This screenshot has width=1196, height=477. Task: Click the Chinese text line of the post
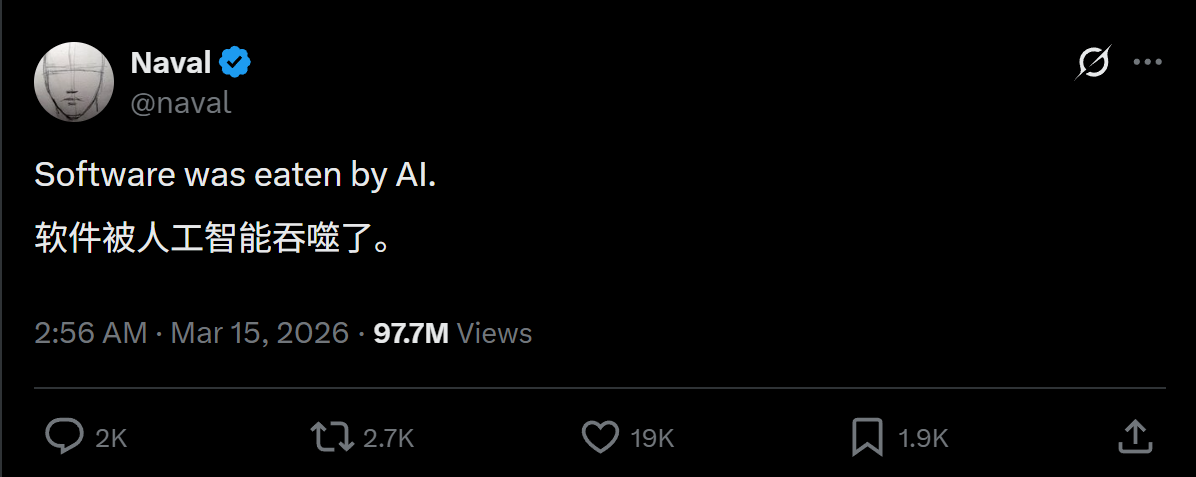click(x=211, y=239)
